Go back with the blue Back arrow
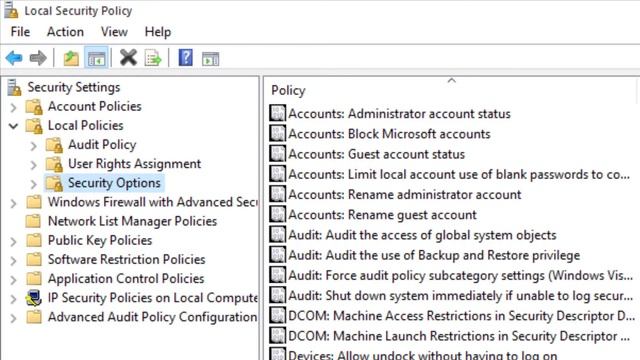The width and height of the screenshot is (640, 360). [x=14, y=58]
